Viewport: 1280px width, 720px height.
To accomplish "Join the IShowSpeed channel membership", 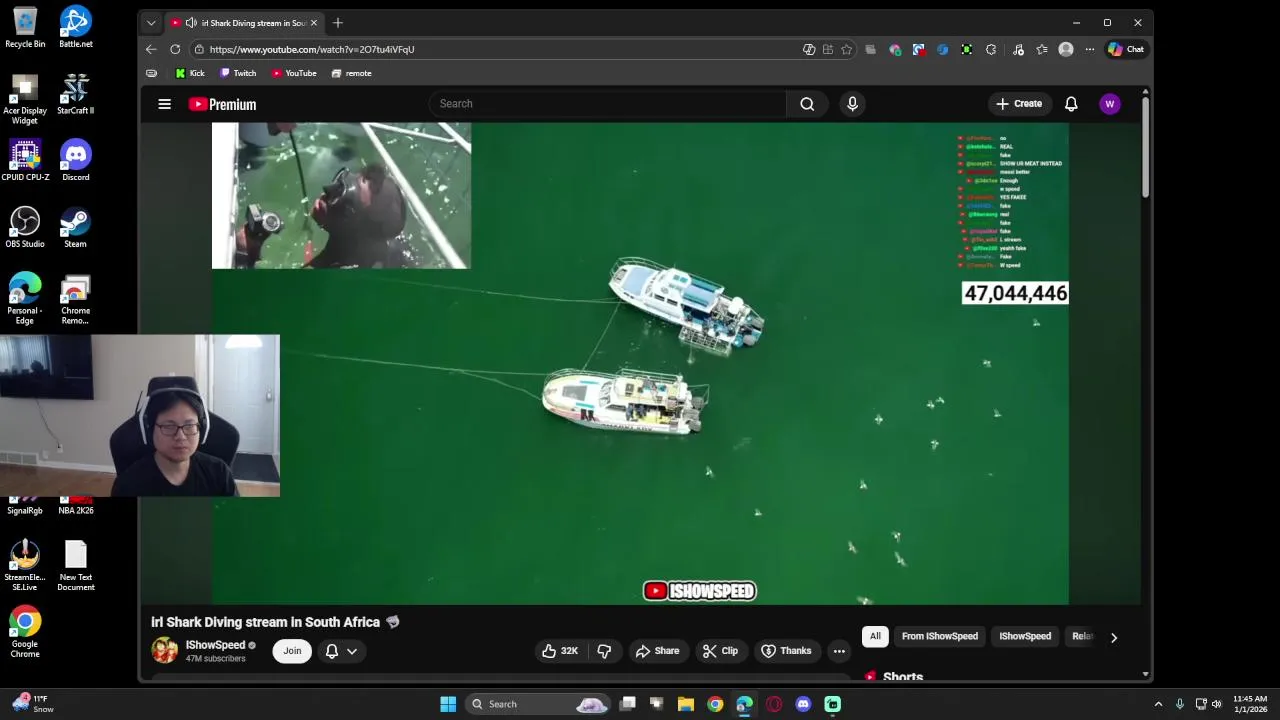I will (292, 651).
